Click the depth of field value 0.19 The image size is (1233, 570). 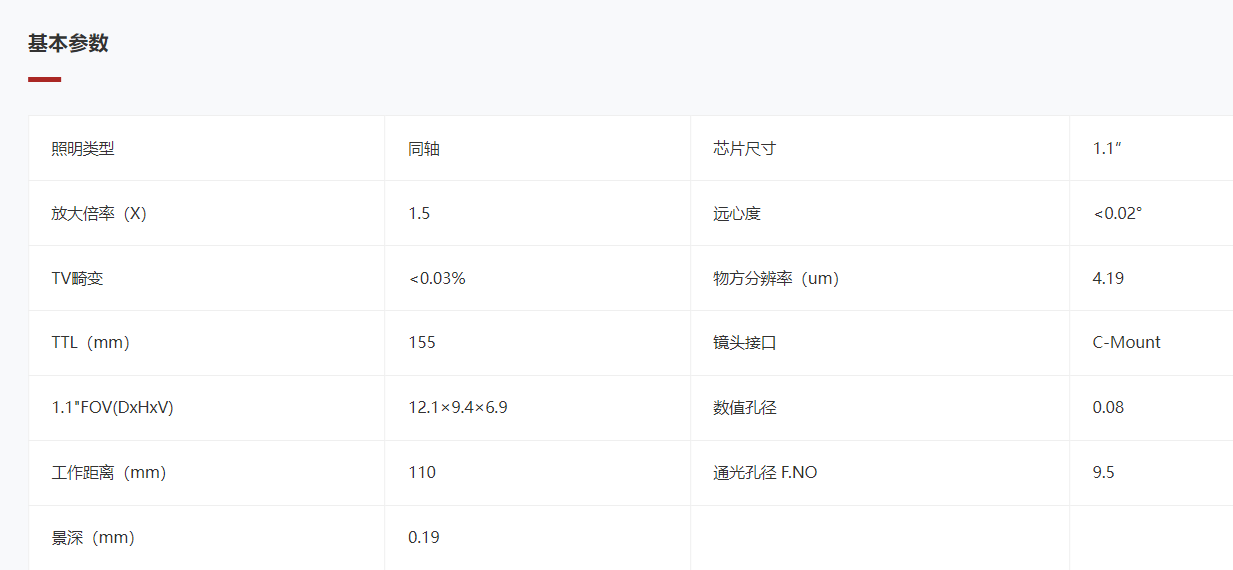[424, 538]
